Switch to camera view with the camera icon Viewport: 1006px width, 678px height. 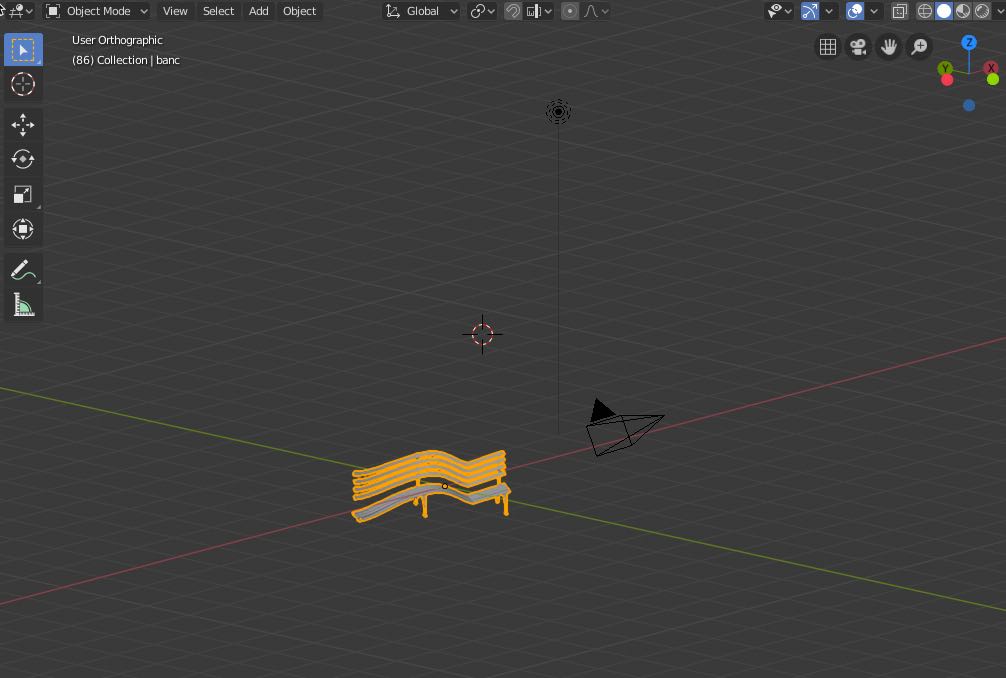pos(858,47)
